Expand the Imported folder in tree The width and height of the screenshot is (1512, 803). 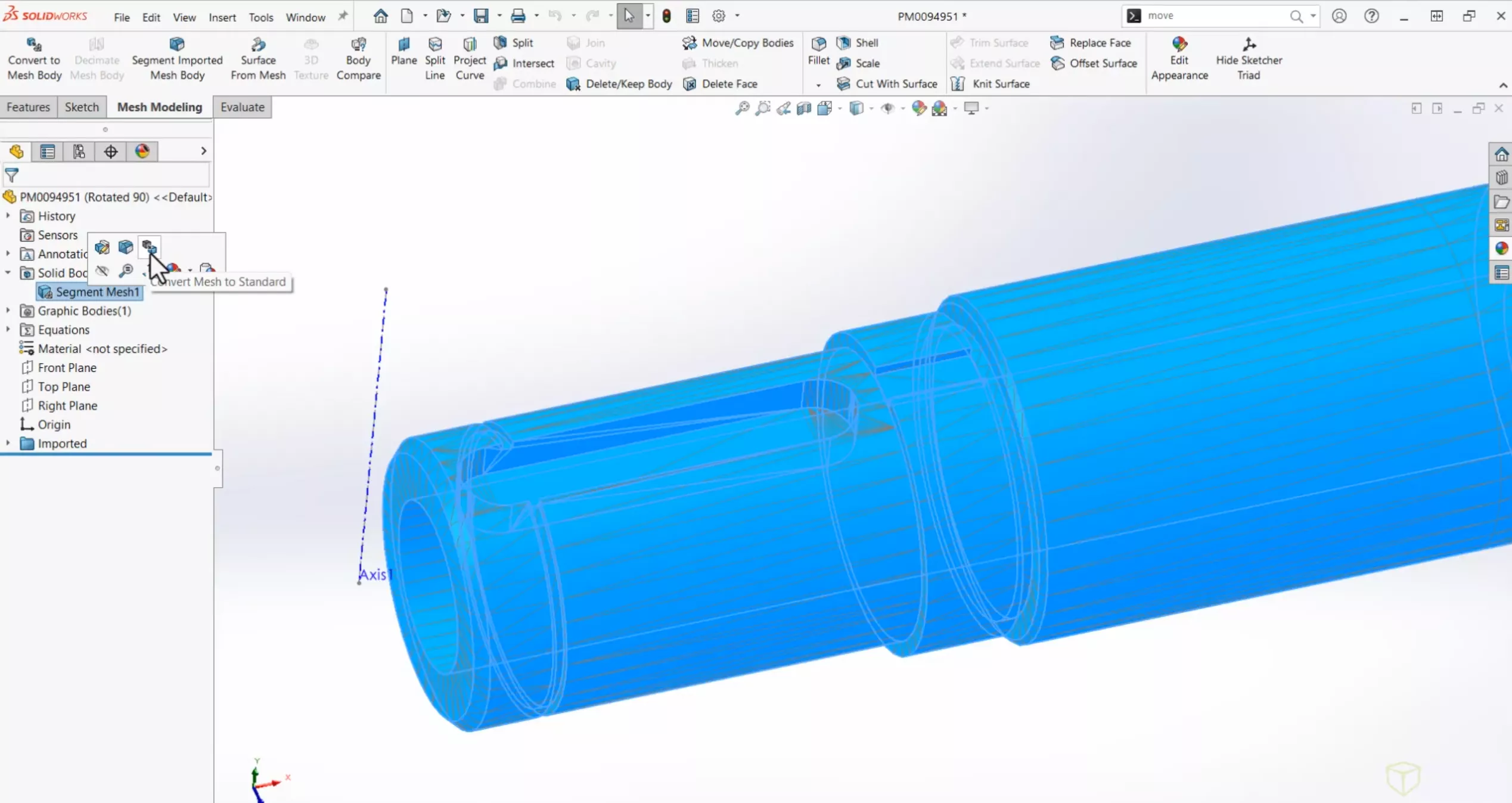coord(9,443)
